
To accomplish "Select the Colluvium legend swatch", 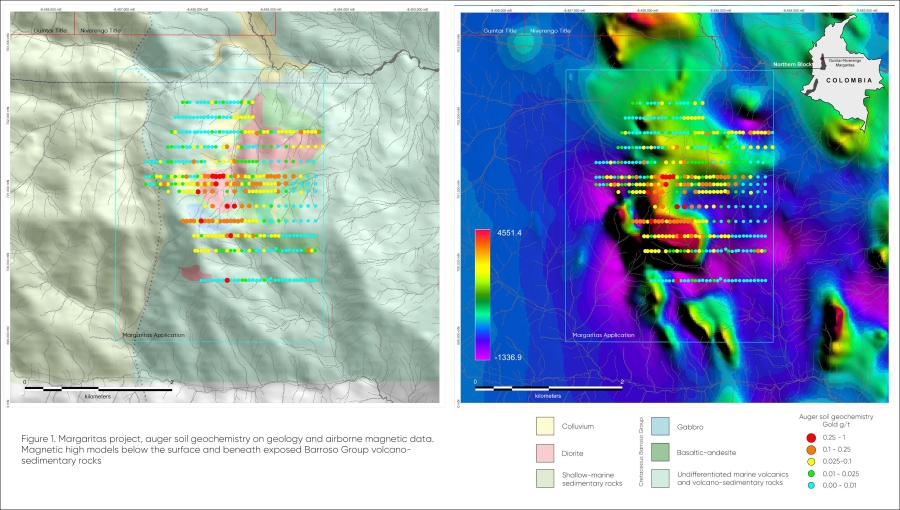I will click(x=548, y=426).
